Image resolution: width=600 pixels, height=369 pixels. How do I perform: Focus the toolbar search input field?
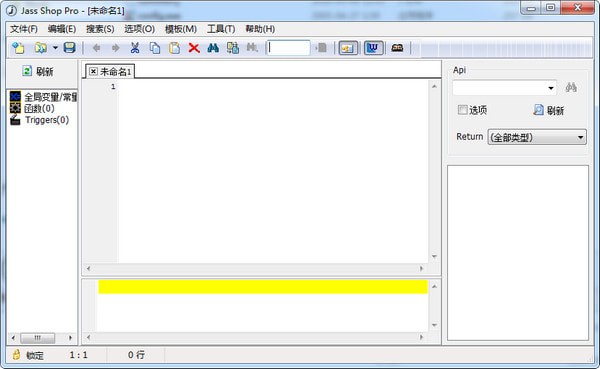289,48
